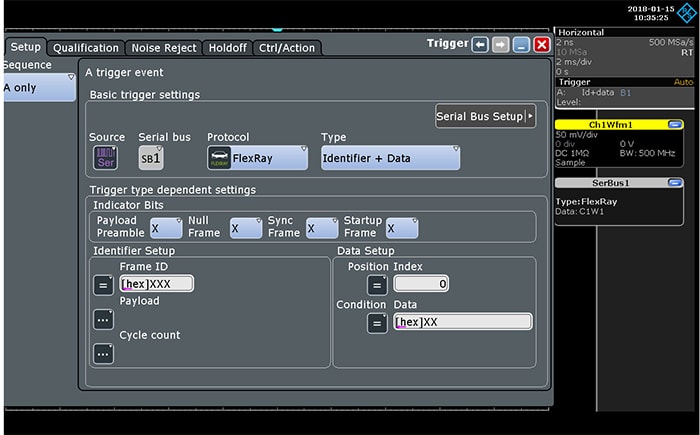Switch to the Holdoff tab

click(x=227, y=48)
